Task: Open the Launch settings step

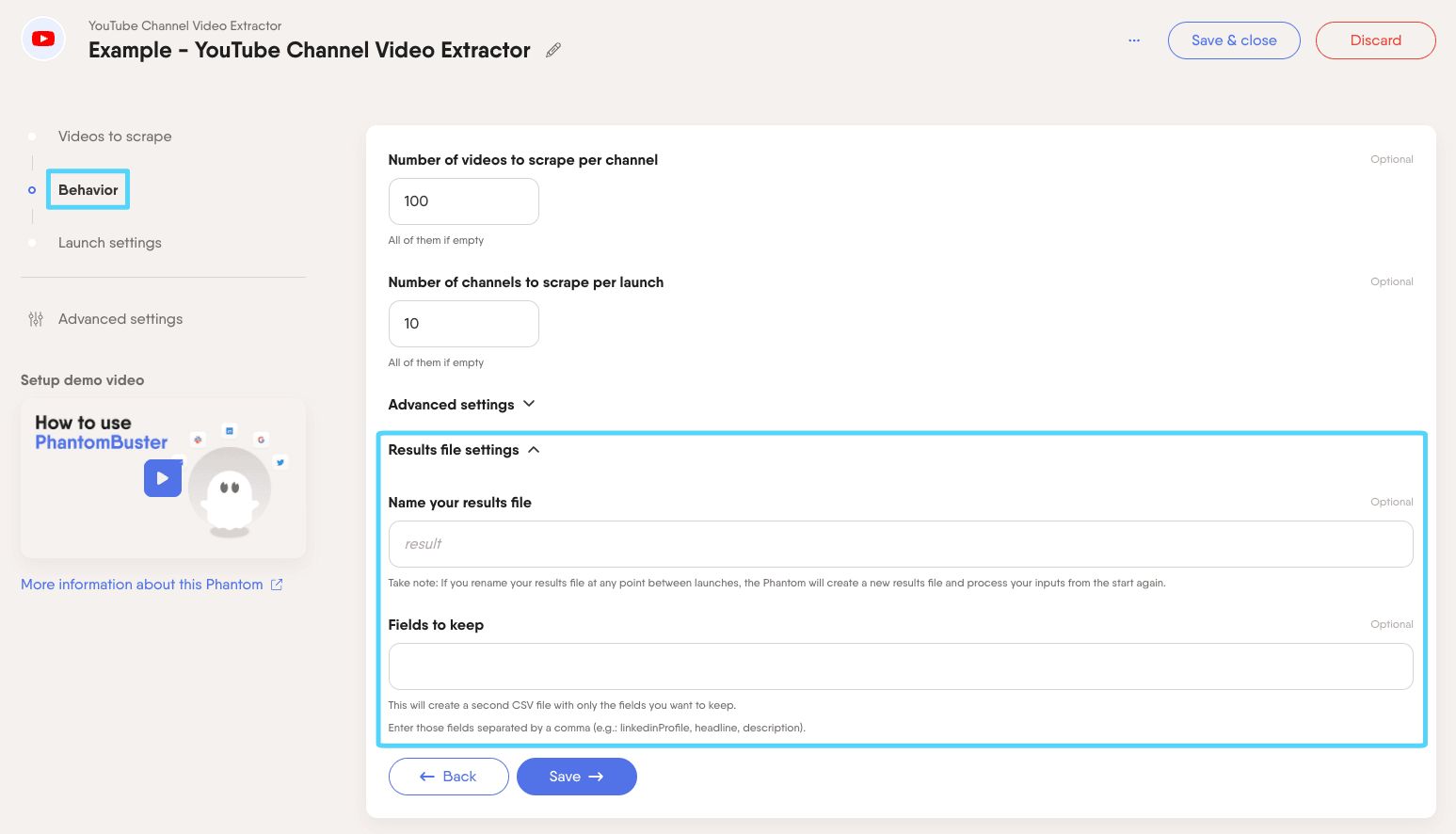Action: tap(110, 243)
